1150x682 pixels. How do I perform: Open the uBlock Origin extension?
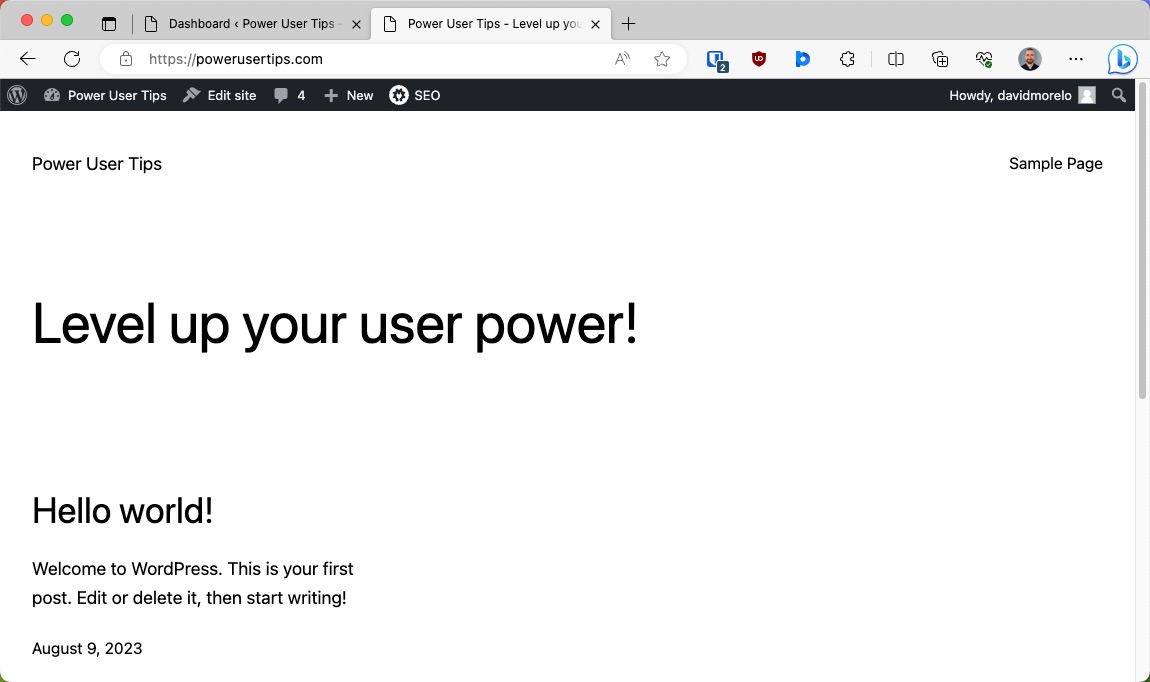(x=759, y=59)
